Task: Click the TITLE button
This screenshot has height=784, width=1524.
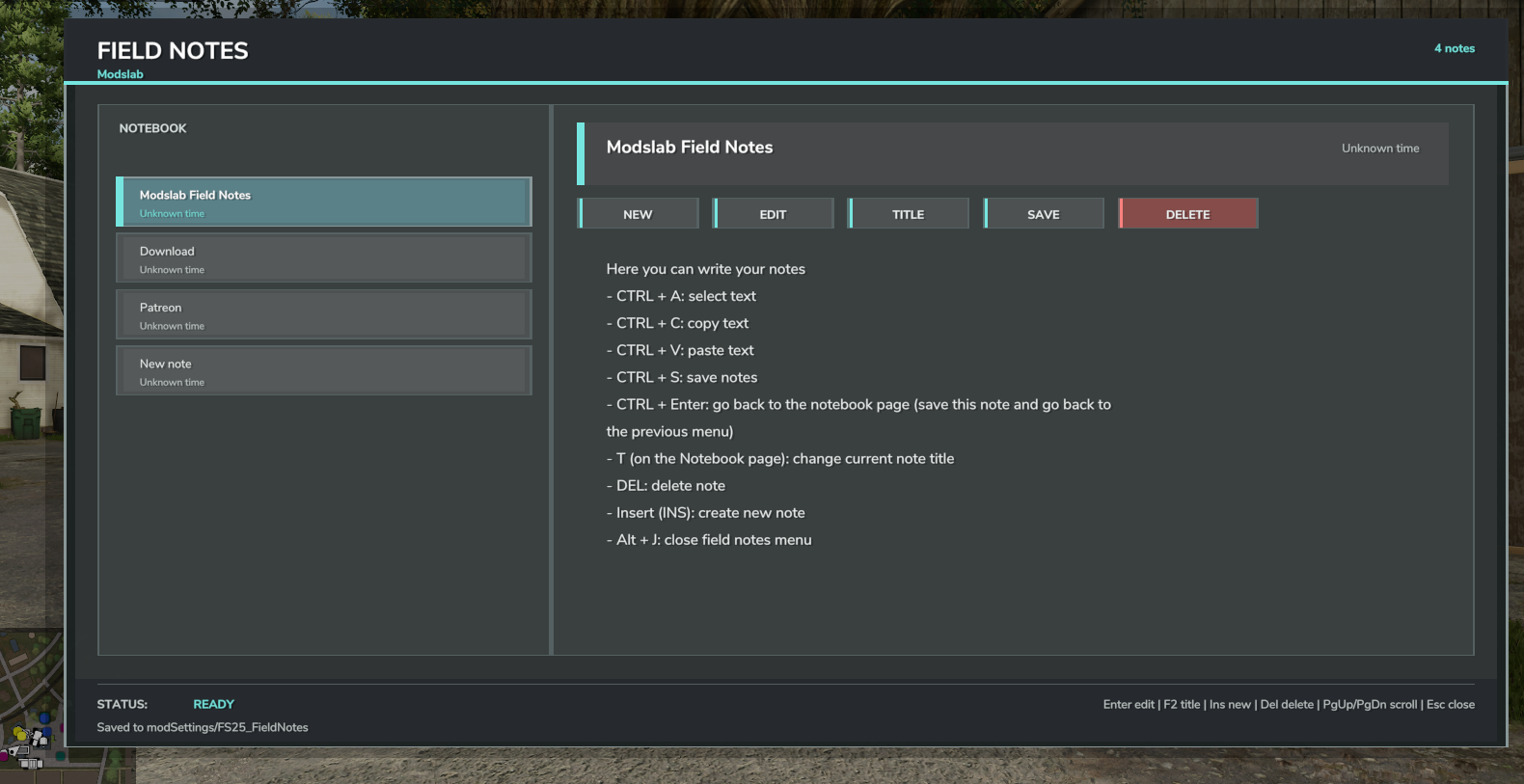Action: click(908, 213)
